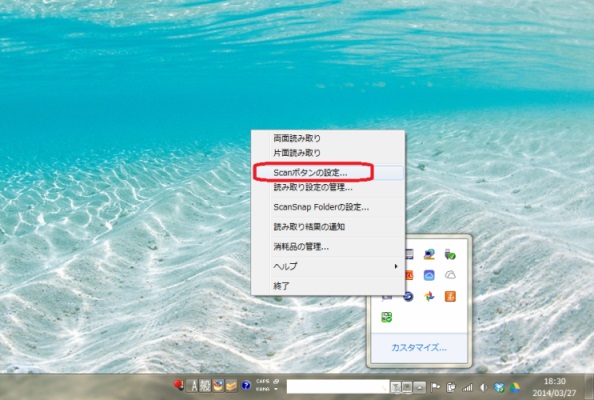The image size is (594, 400).
Task: Click the Google Drive taskbar tray icon
Action: [x=514, y=388]
